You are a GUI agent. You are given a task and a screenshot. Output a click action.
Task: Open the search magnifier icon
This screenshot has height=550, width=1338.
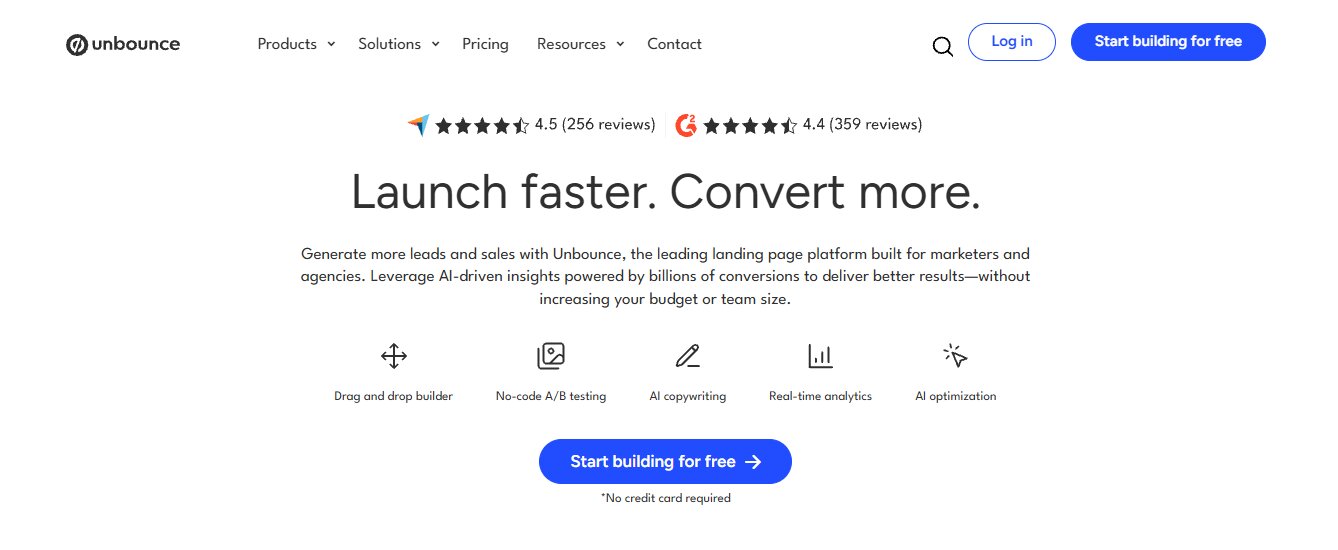[x=942, y=46]
